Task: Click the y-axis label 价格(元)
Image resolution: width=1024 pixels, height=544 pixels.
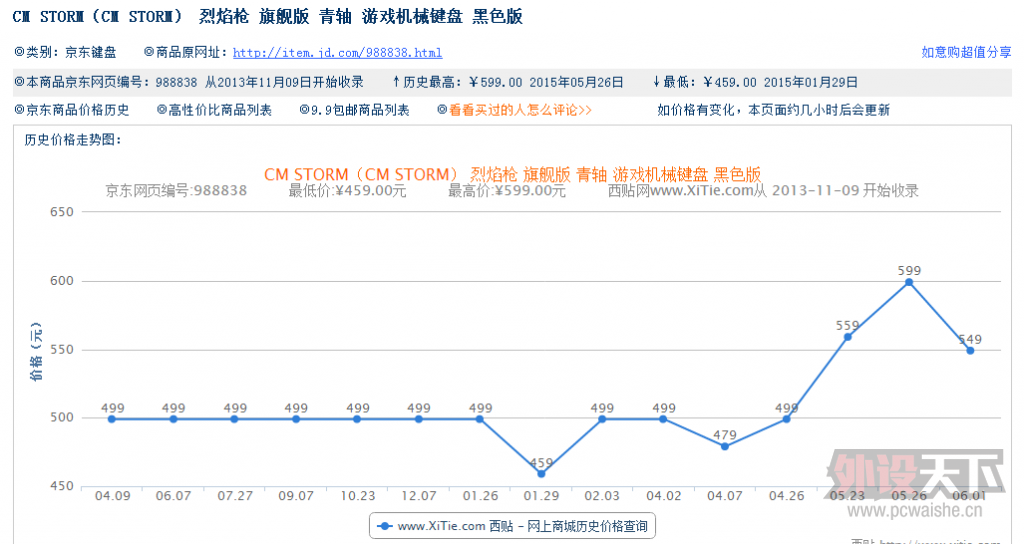Action: (x=35, y=351)
